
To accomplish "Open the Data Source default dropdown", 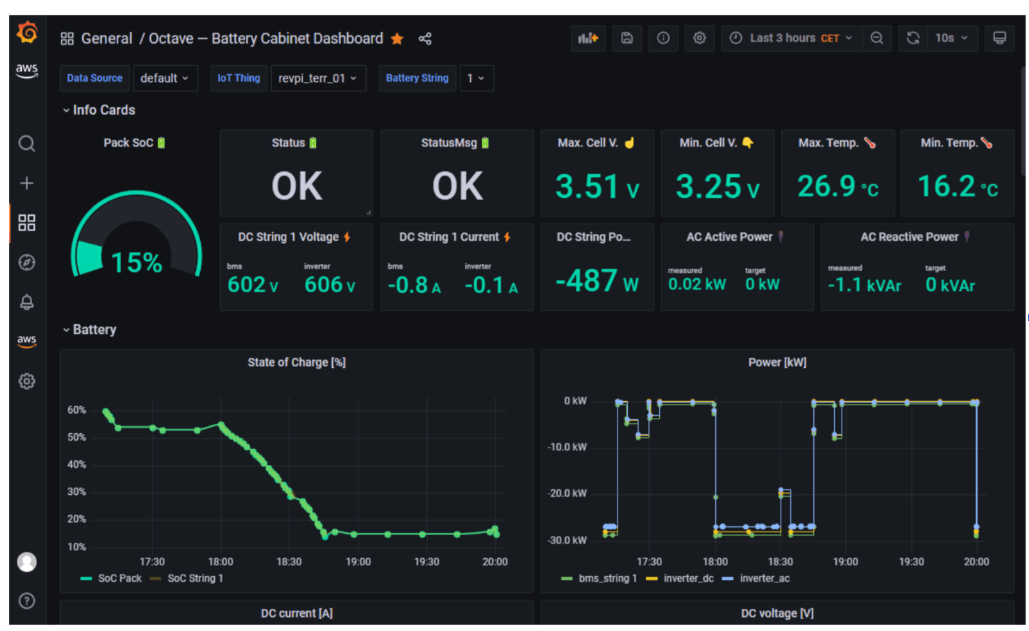I will coord(165,78).
